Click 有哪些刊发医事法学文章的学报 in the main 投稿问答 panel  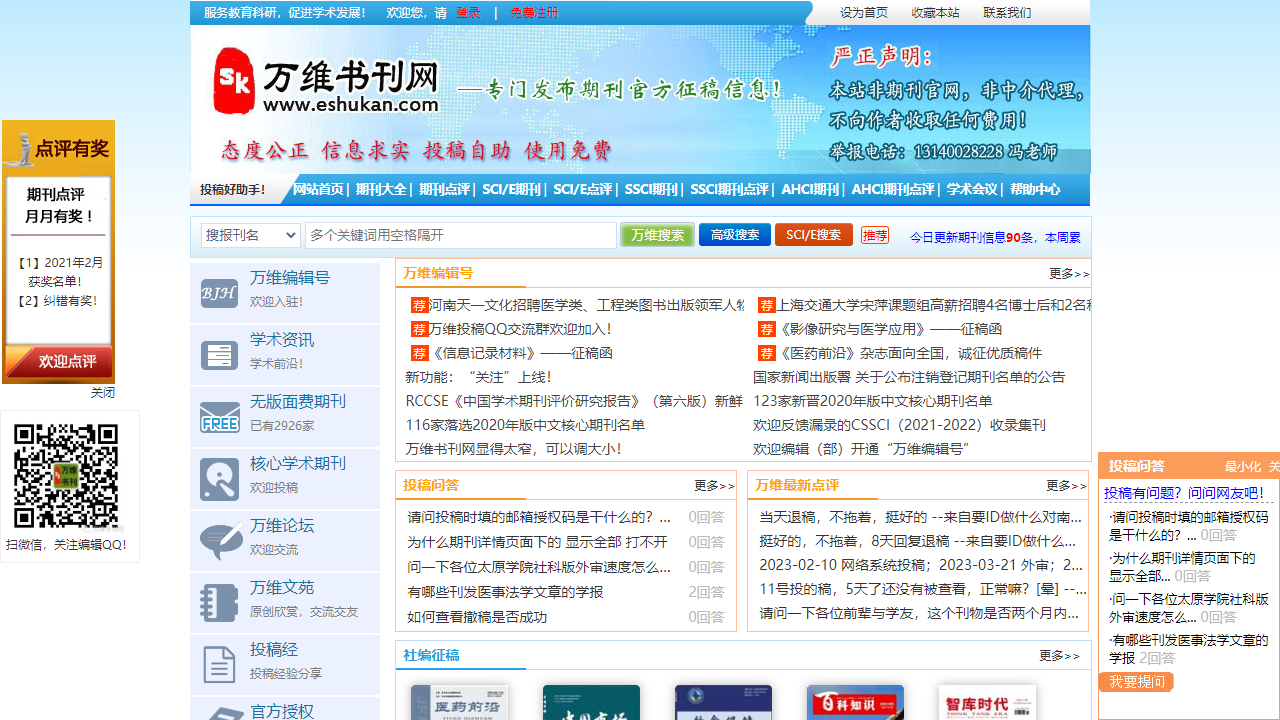coord(505,592)
